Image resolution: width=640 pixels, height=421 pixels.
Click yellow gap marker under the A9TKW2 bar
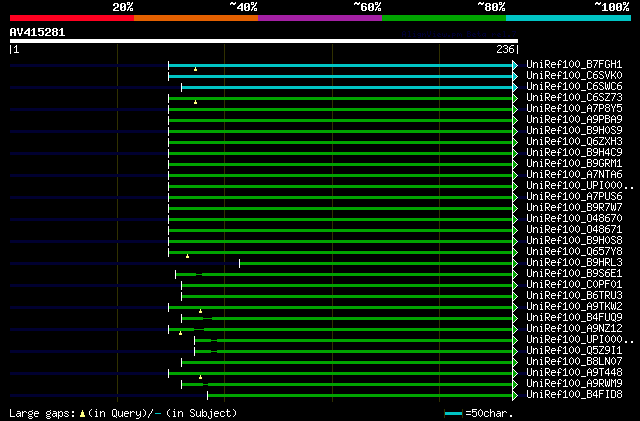200,311
